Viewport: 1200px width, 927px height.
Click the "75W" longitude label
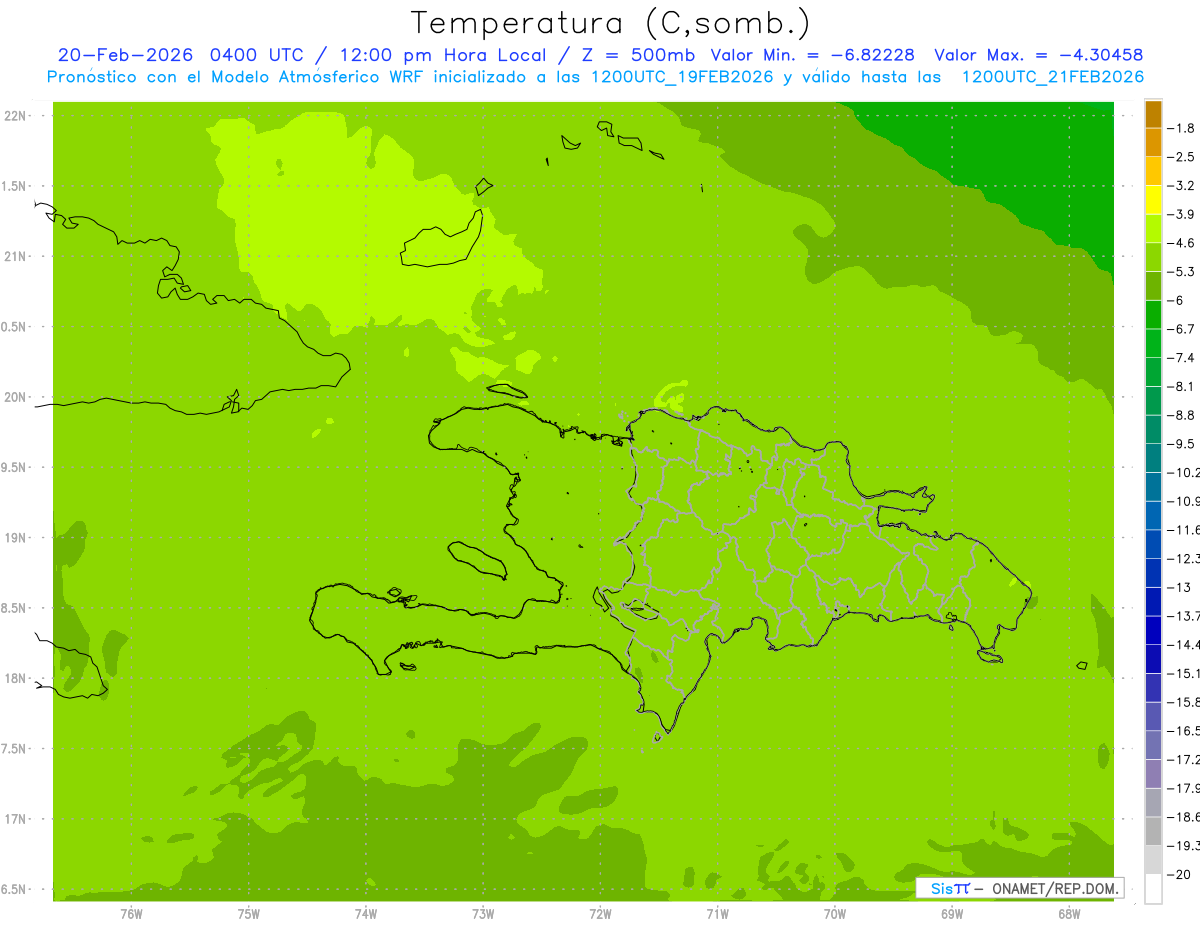tap(249, 914)
